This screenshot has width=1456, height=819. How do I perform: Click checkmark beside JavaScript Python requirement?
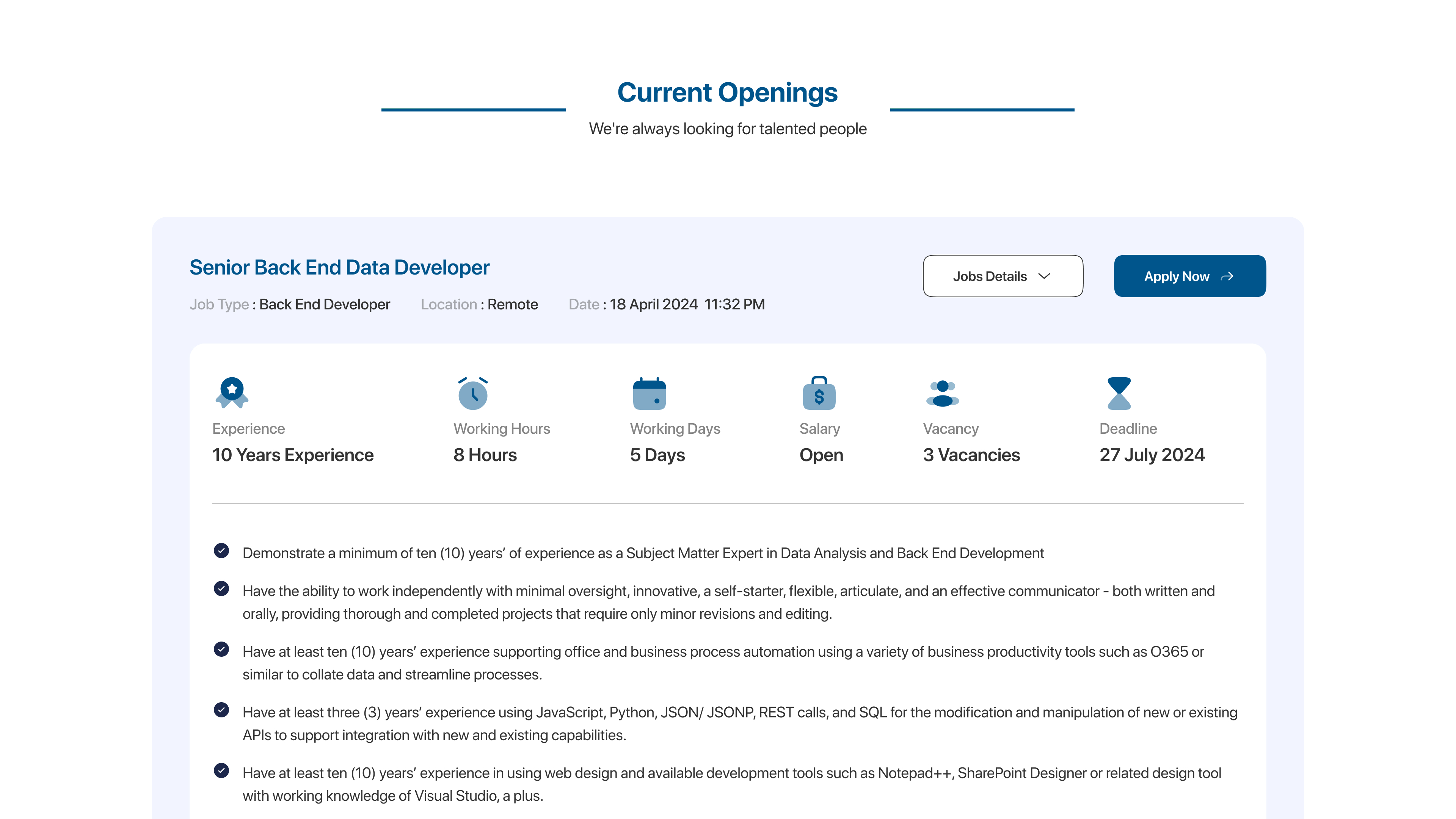[221, 710]
